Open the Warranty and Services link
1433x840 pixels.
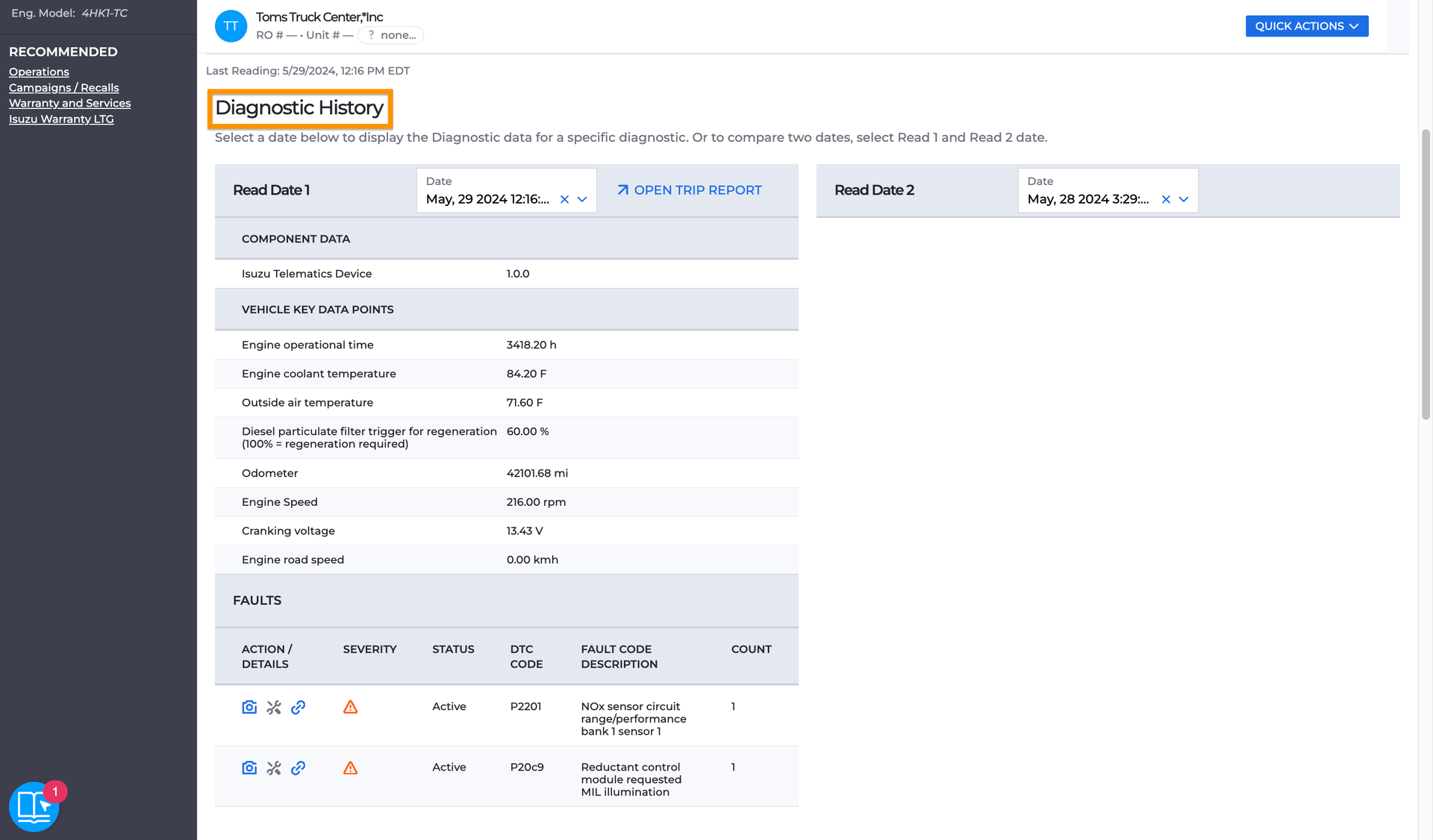pyautogui.click(x=69, y=103)
